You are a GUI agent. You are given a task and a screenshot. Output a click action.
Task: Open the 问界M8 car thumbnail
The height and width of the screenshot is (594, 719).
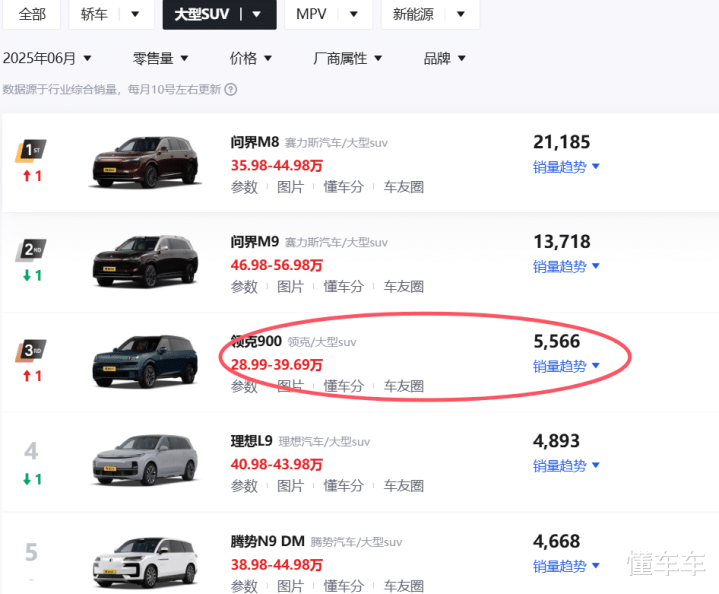(x=145, y=162)
